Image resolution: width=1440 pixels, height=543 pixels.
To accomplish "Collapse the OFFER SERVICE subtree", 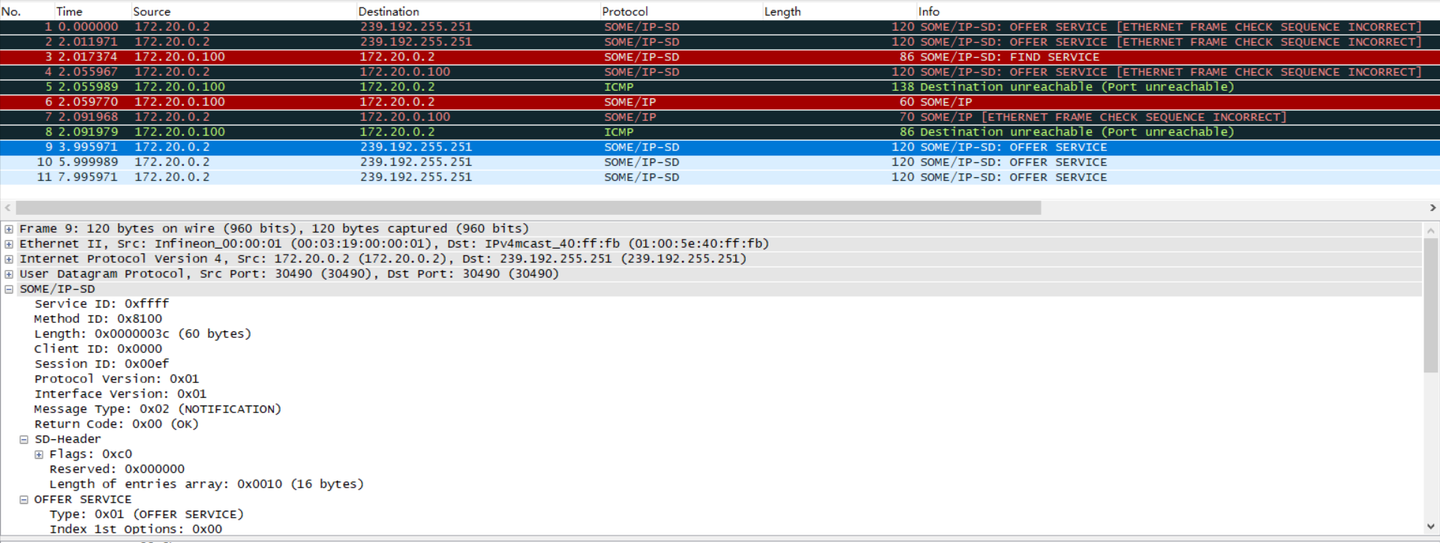I will pos(24,499).
